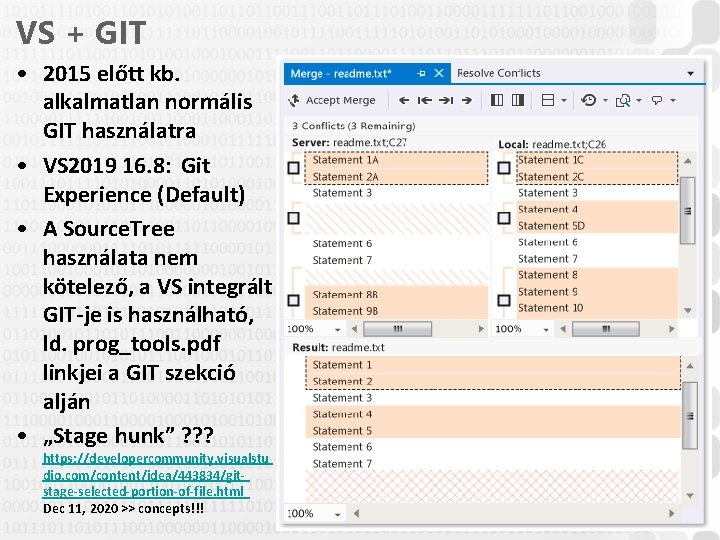Open Local pane 100% zoom dropdown
This screenshot has width=720, height=540.
(546, 330)
